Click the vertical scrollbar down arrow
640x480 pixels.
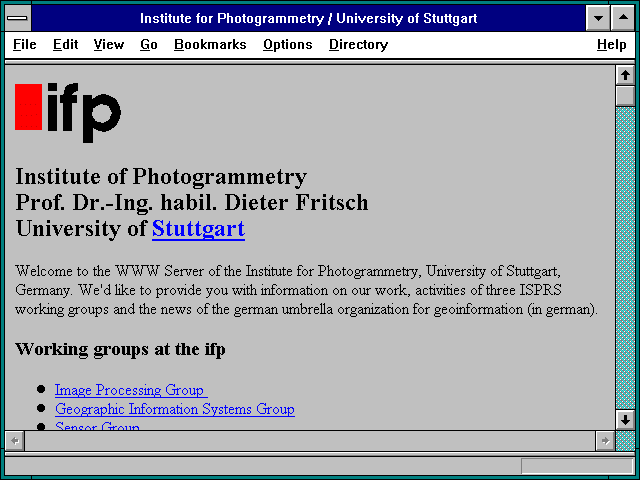[x=625, y=420]
